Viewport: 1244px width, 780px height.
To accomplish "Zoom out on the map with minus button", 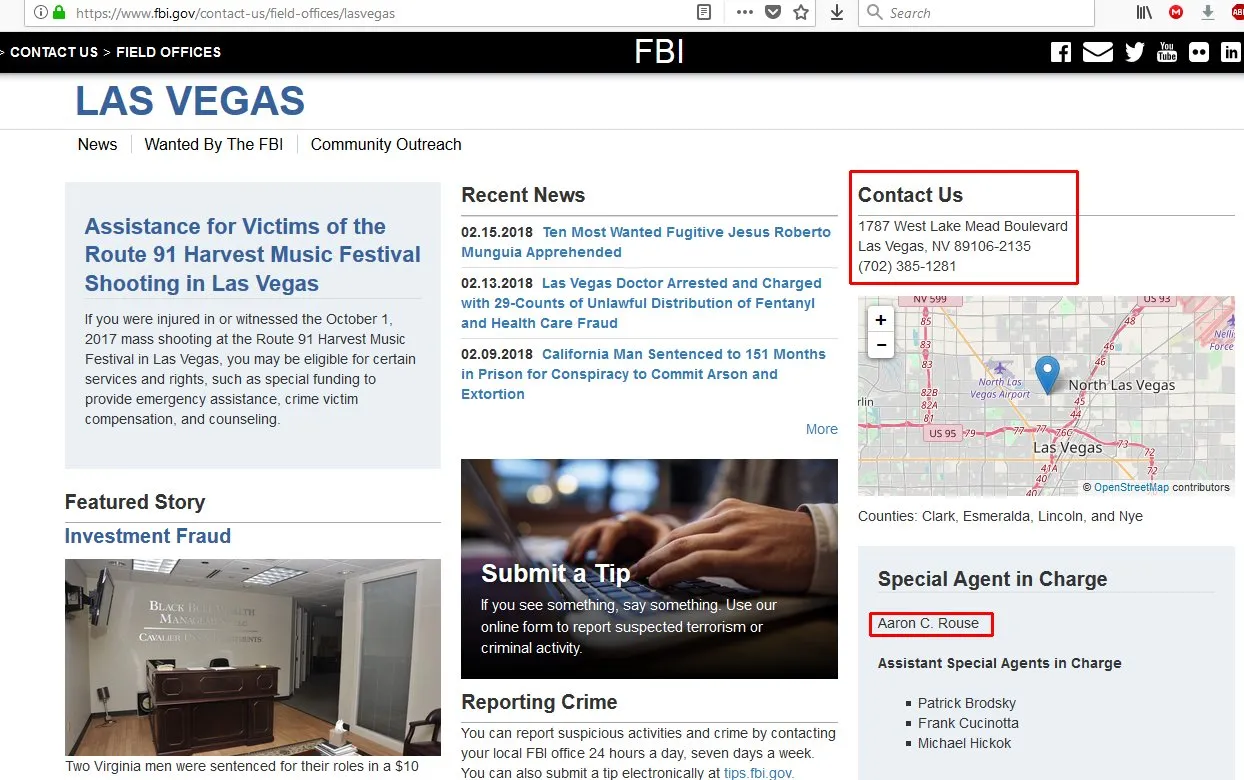I will point(880,345).
